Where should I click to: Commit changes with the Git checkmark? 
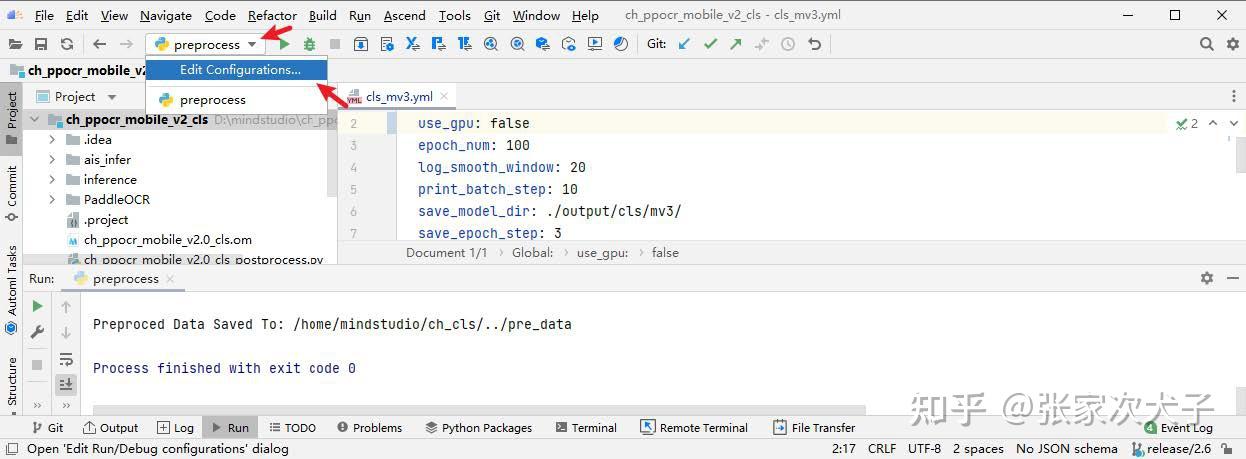pyautogui.click(x=710, y=44)
